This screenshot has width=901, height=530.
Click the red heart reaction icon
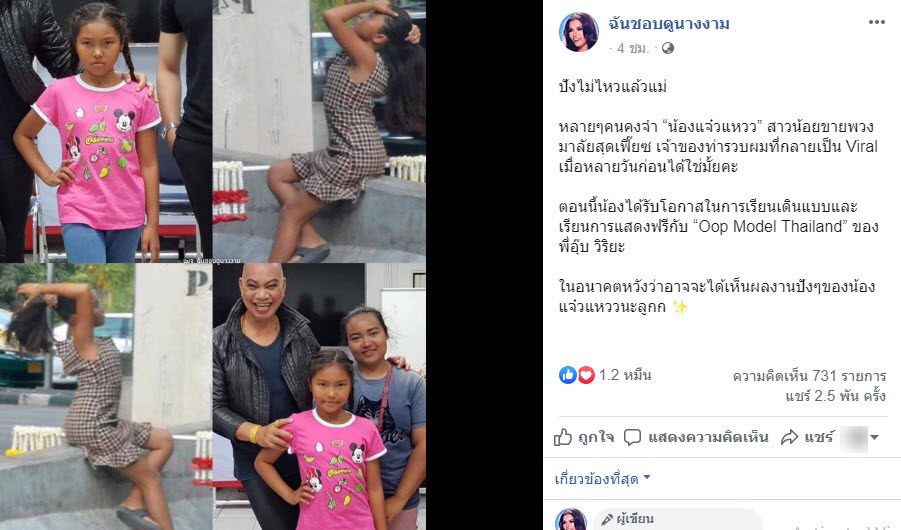(x=586, y=375)
